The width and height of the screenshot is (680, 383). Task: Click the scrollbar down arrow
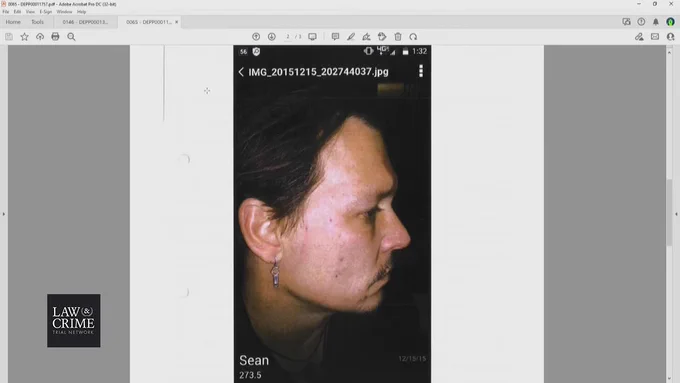(x=669, y=379)
